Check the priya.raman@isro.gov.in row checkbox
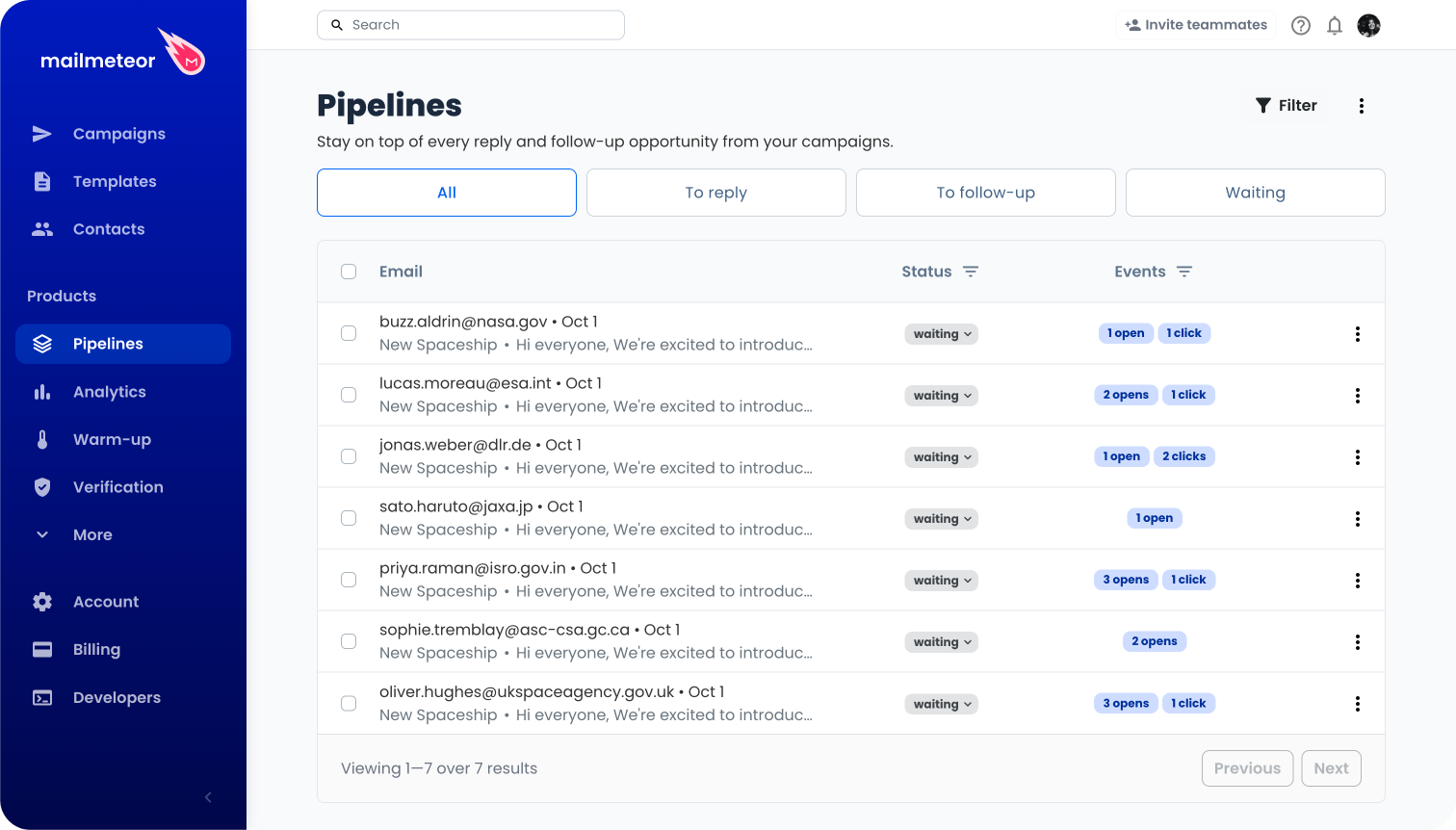This screenshot has height=830, width=1456. [x=349, y=580]
